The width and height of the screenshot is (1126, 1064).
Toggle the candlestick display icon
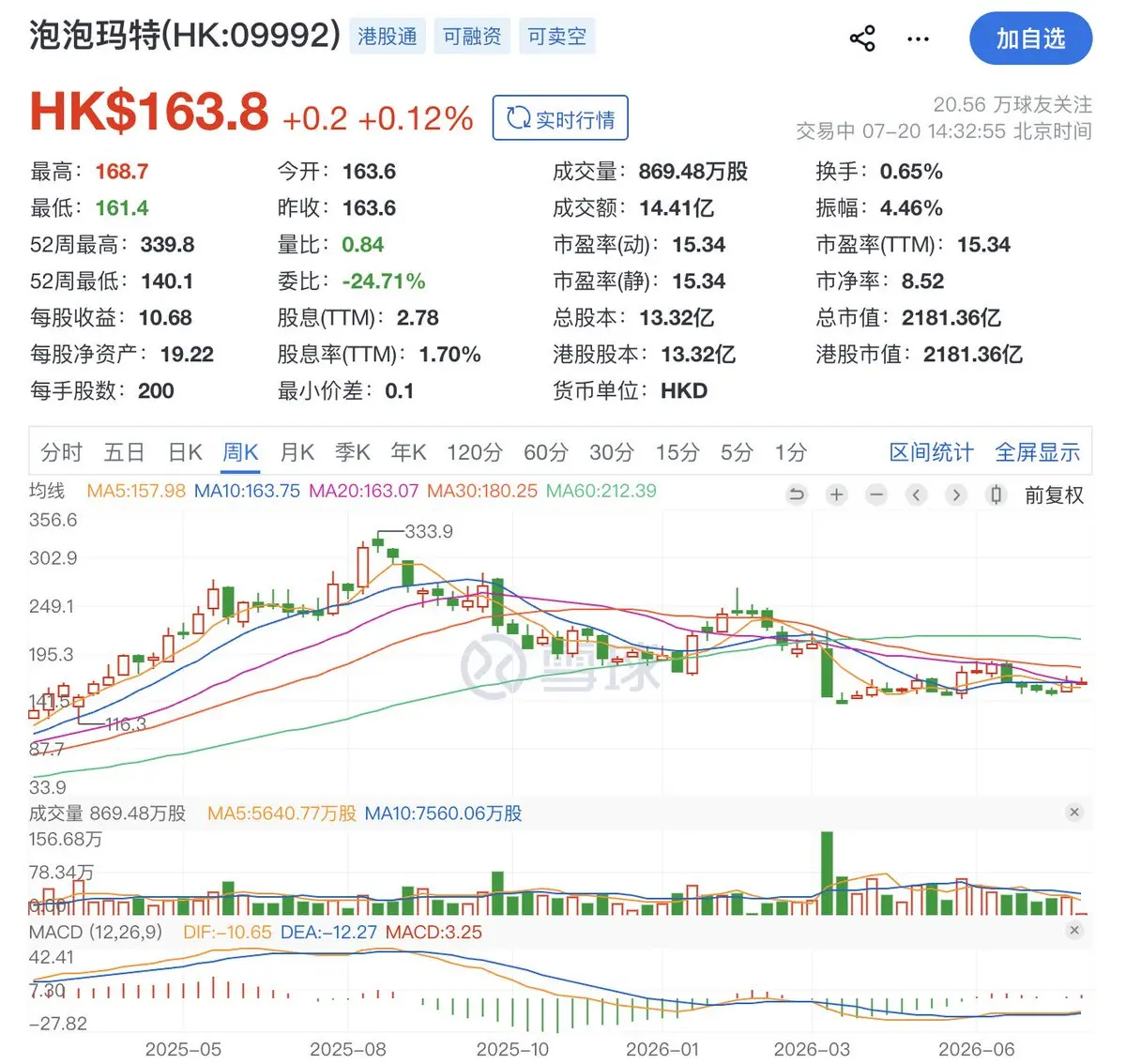point(997,494)
